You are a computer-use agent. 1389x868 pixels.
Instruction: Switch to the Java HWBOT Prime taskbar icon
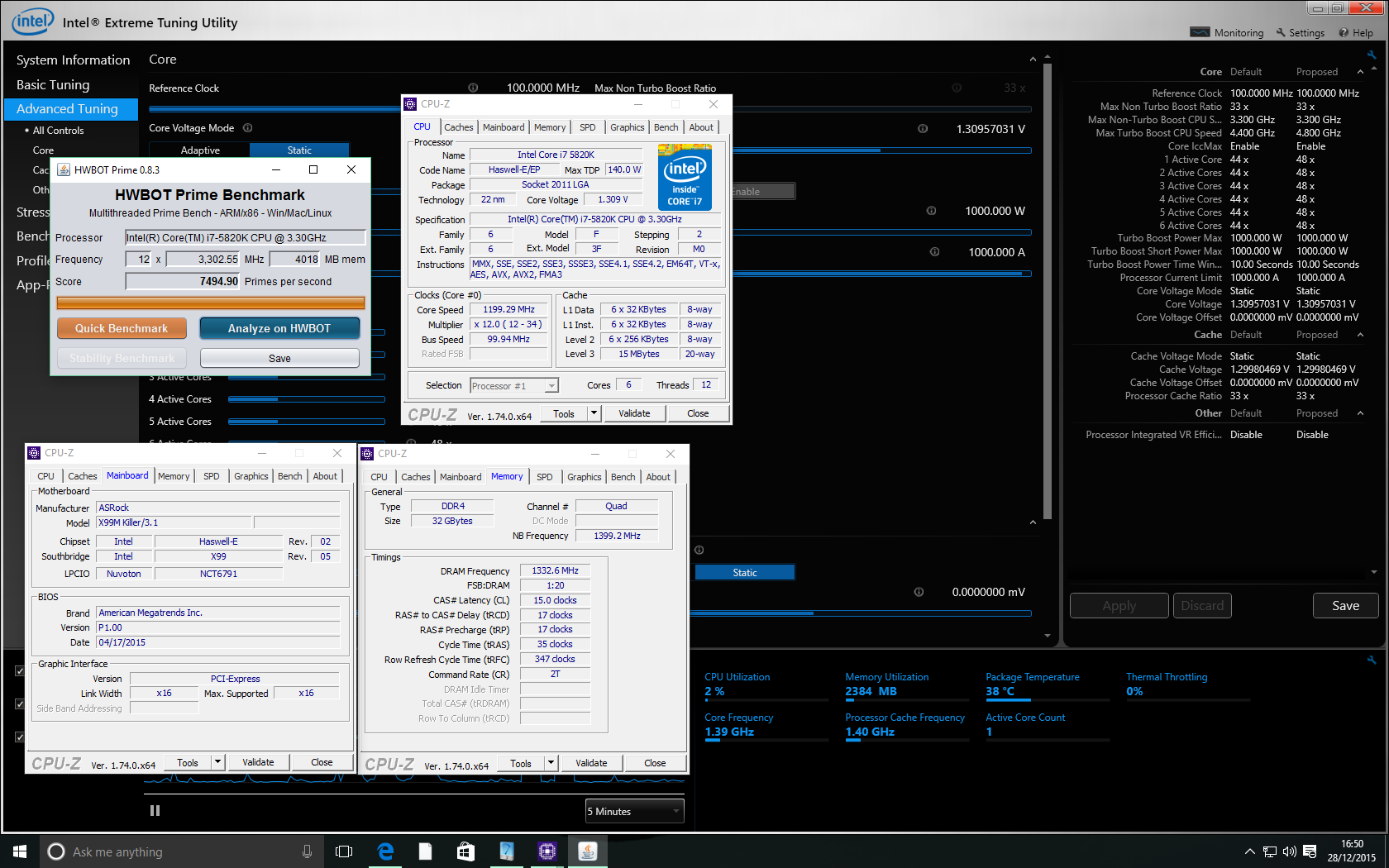coord(587,851)
